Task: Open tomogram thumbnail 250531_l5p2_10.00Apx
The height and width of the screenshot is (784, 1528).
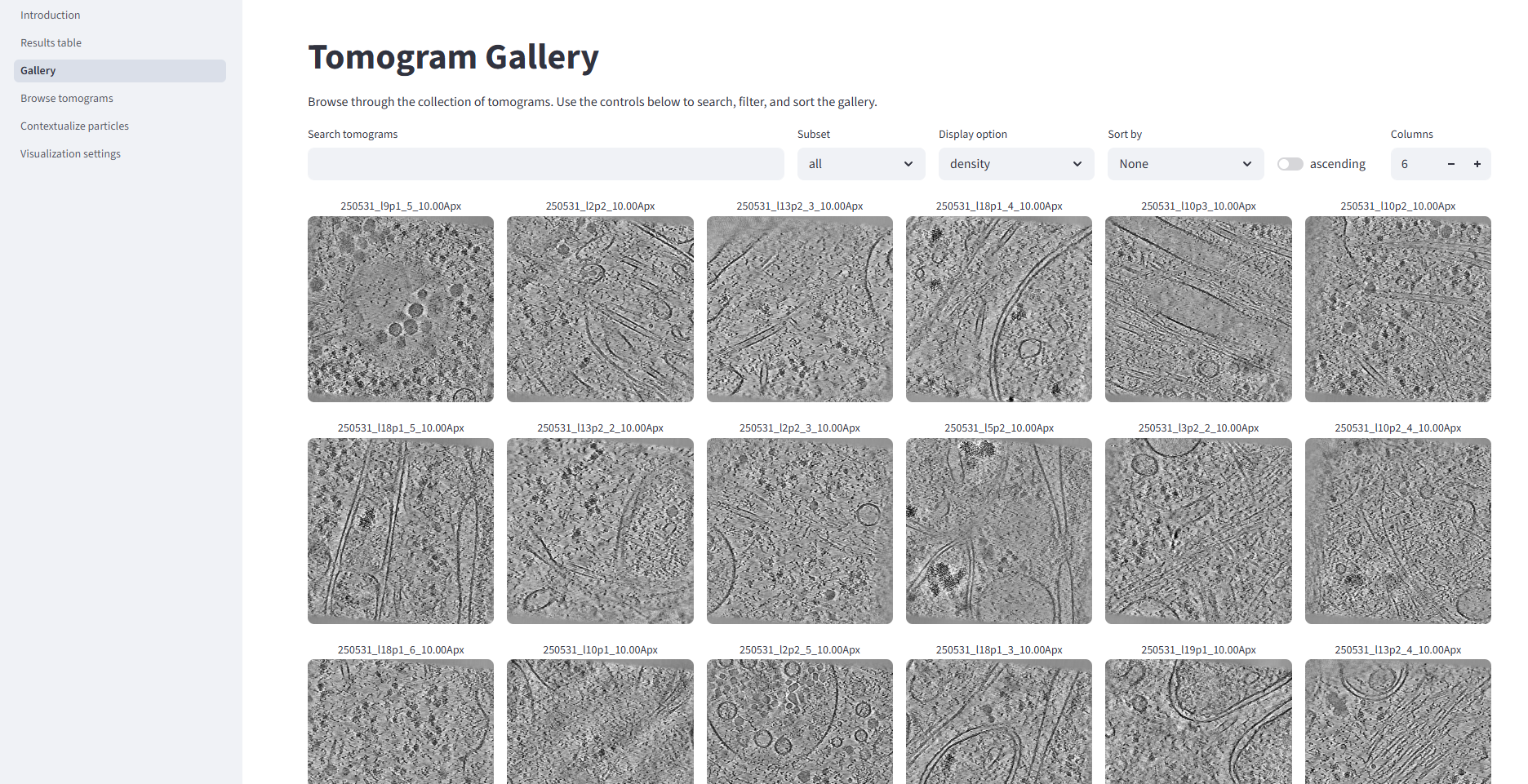Action: pos(999,531)
